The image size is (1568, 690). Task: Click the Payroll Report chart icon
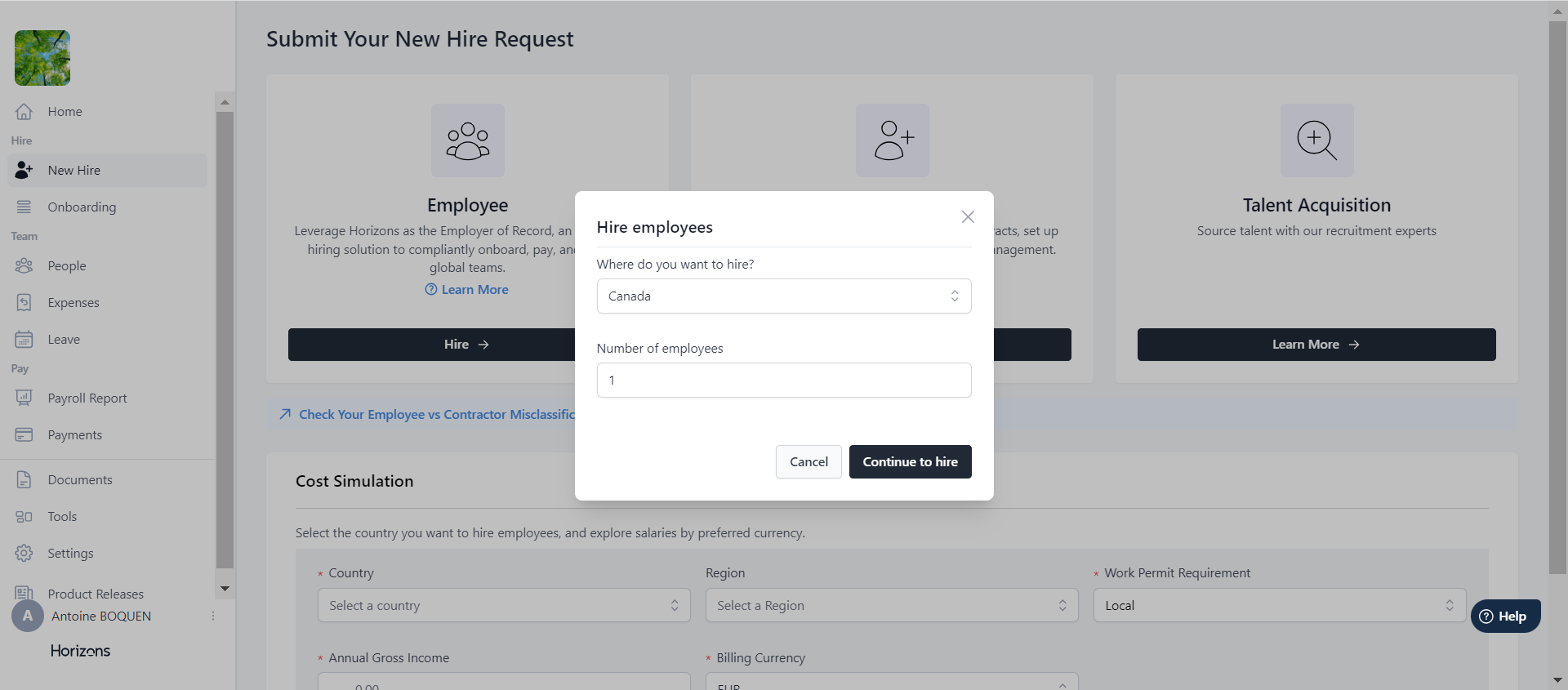[x=24, y=398]
